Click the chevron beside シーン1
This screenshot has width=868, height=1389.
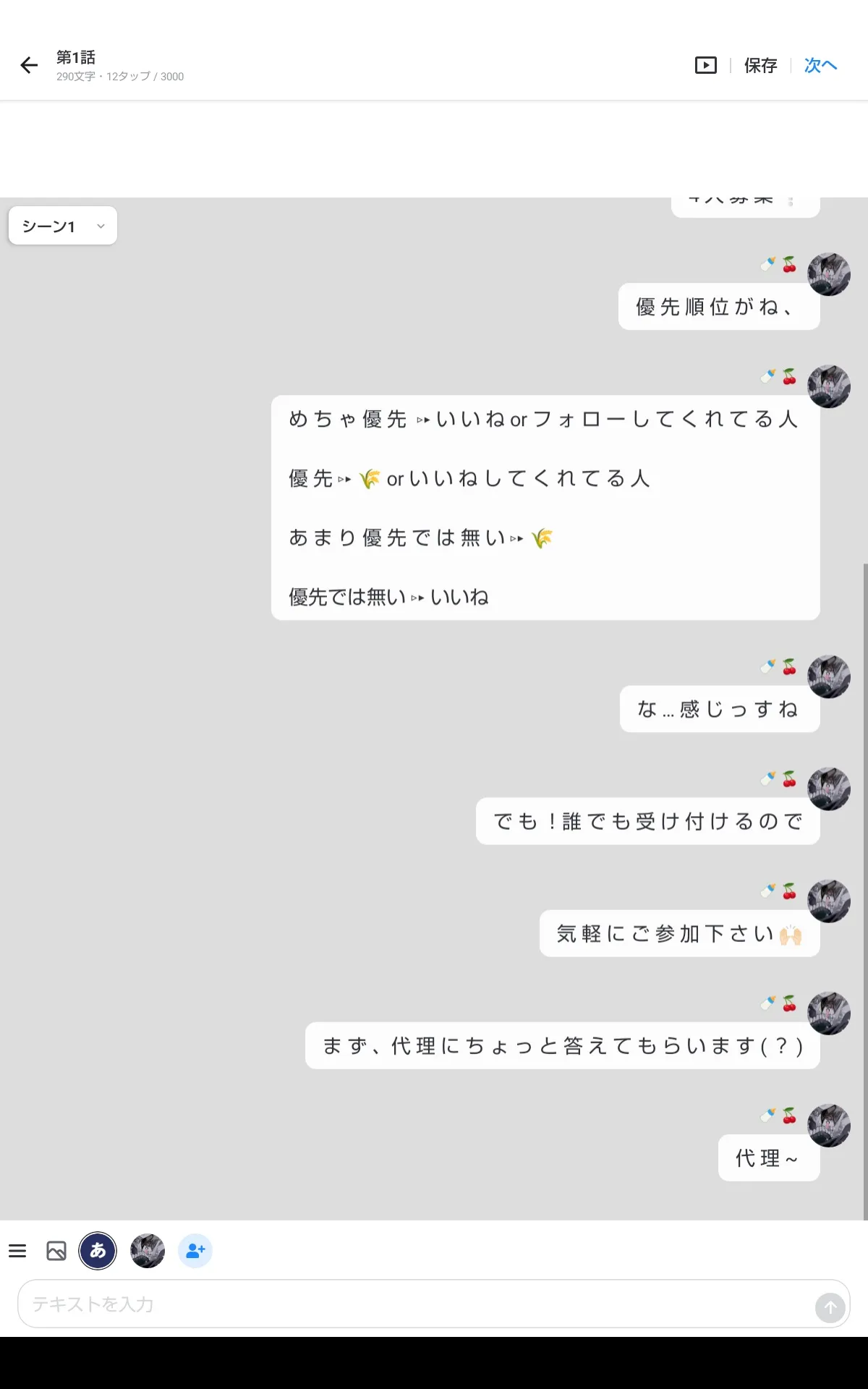coord(101,226)
